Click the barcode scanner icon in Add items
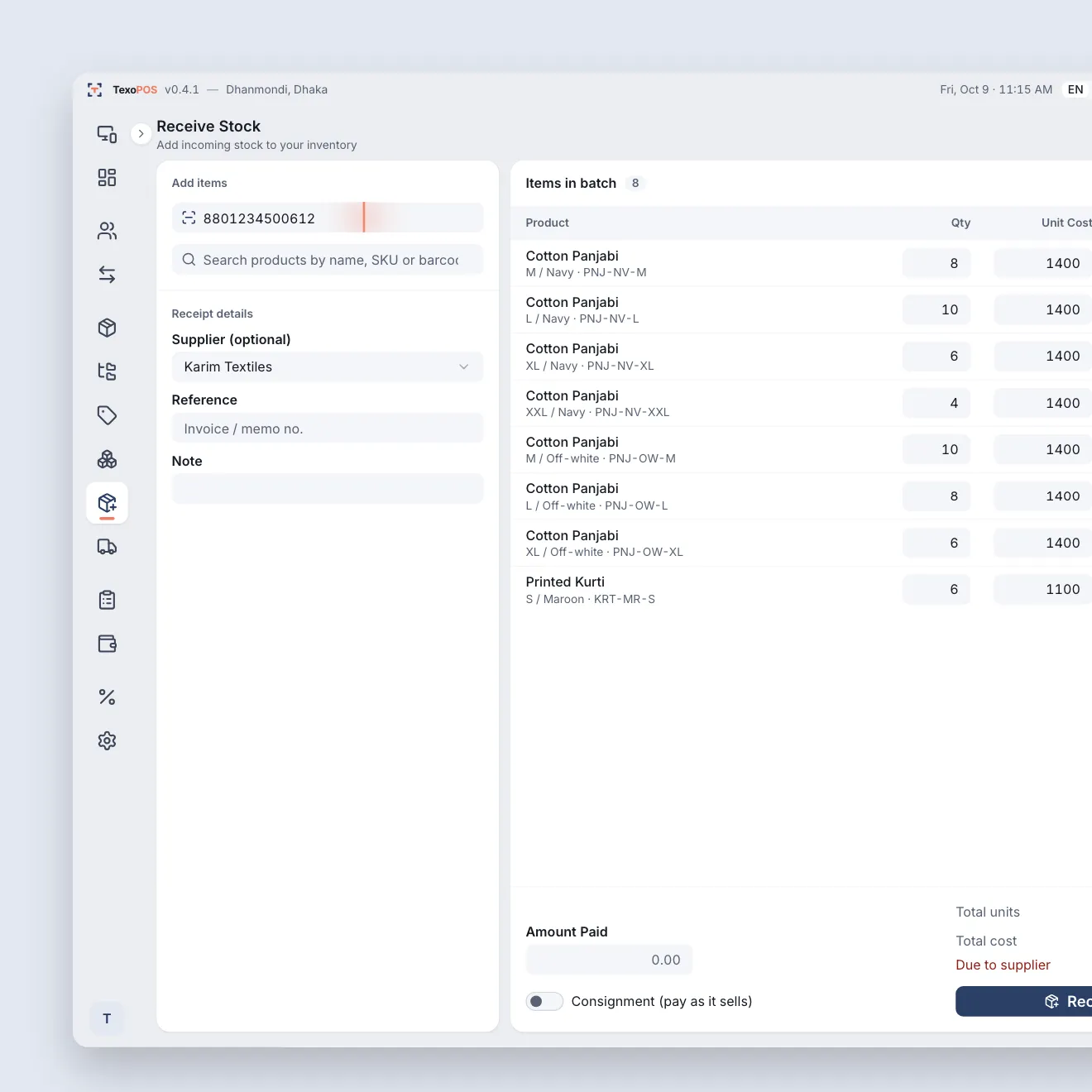1092x1092 pixels. 189,218
